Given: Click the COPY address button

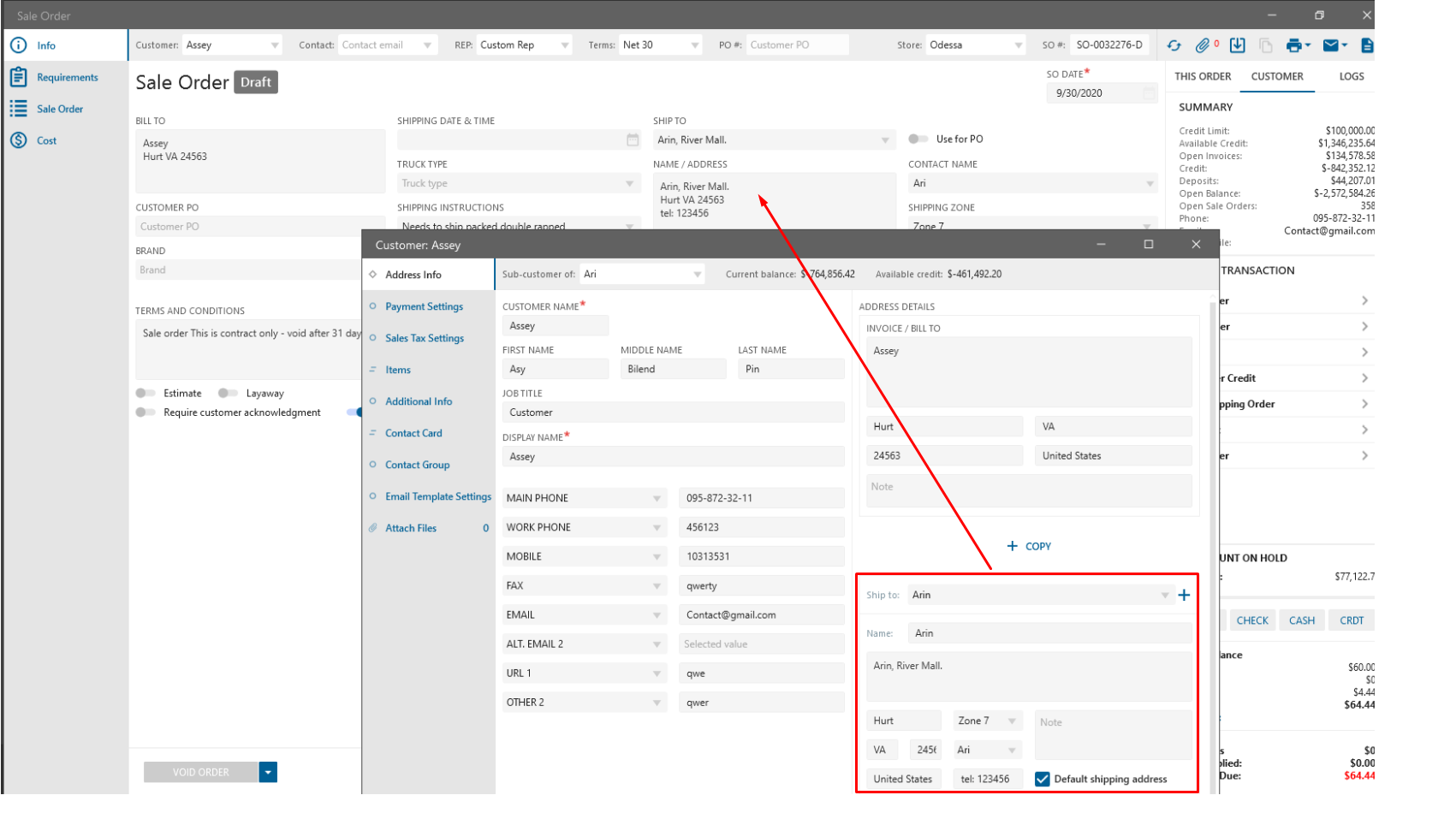Looking at the screenshot, I should pos(1029,547).
